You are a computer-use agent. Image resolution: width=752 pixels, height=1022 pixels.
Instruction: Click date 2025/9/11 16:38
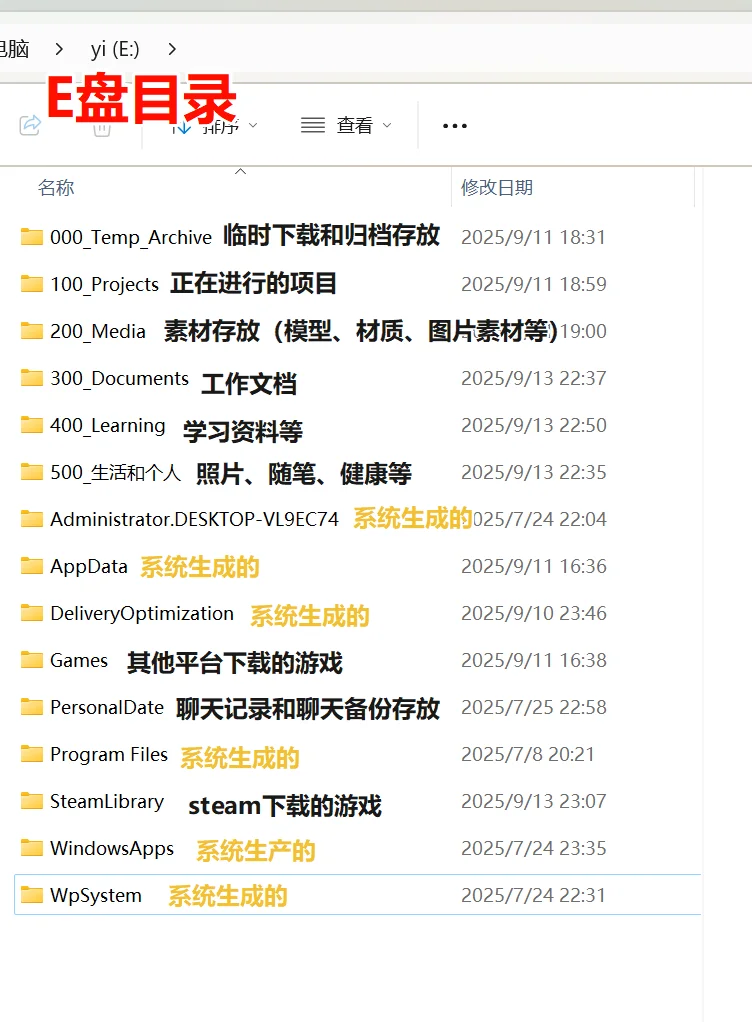pos(534,660)
